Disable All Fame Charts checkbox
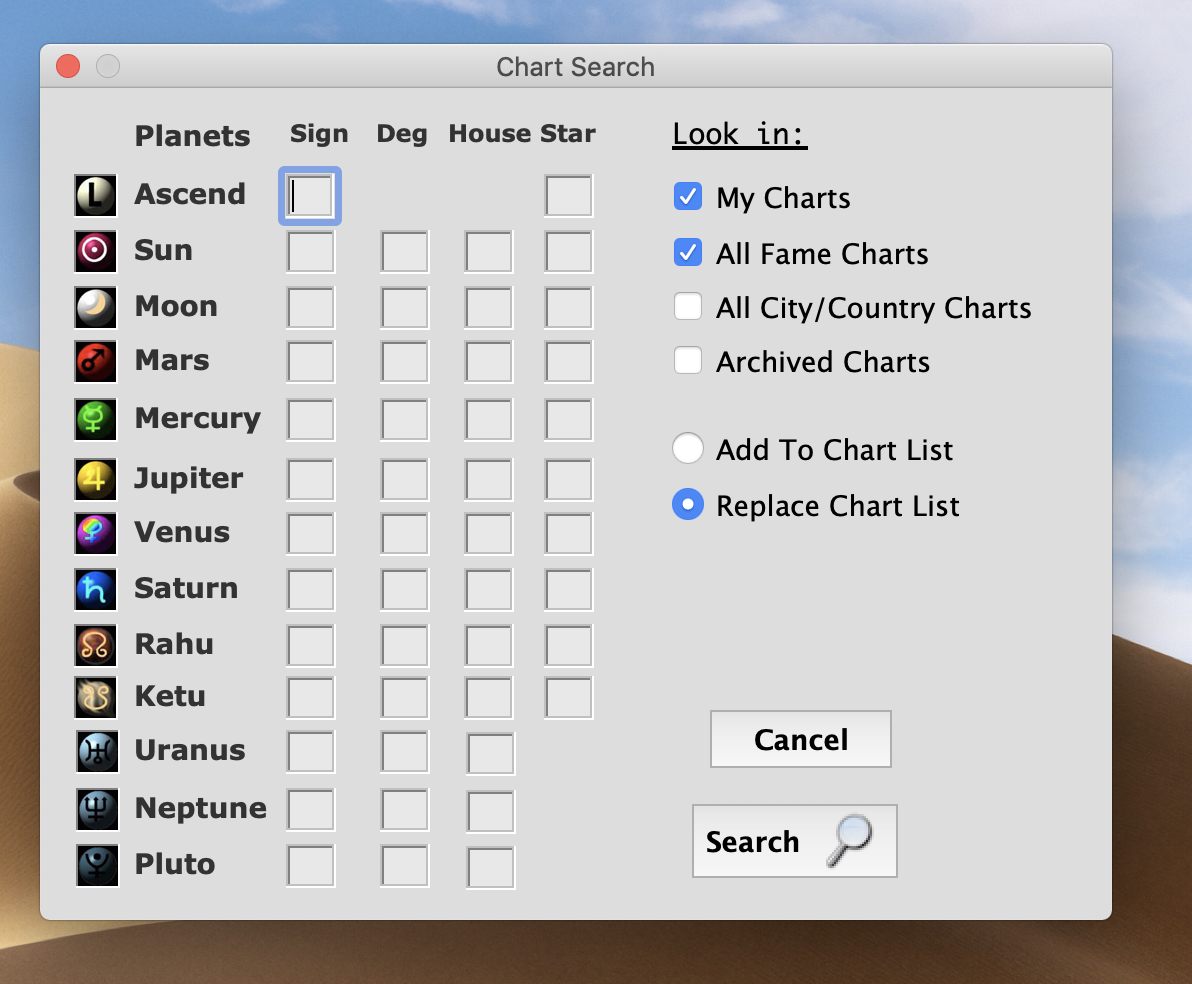1192x984 pixels. (688, 253)
